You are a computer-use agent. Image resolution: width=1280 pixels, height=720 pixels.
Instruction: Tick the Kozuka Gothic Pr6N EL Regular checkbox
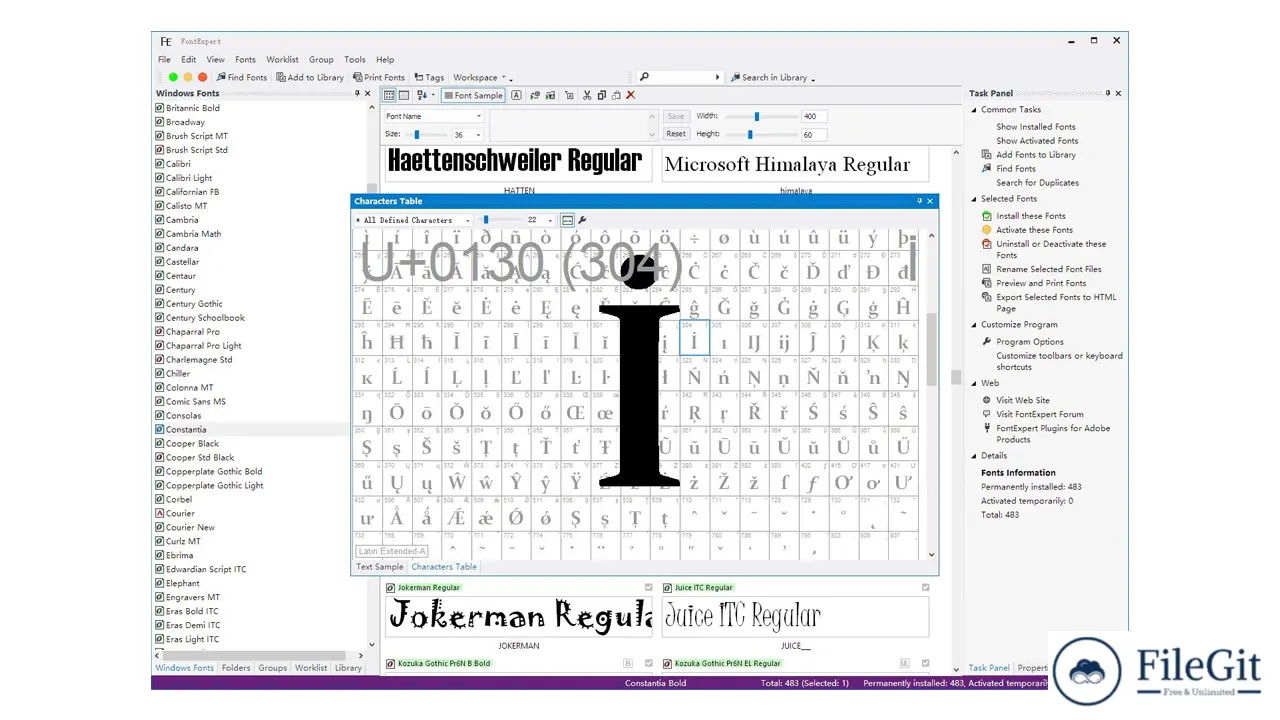926,663
